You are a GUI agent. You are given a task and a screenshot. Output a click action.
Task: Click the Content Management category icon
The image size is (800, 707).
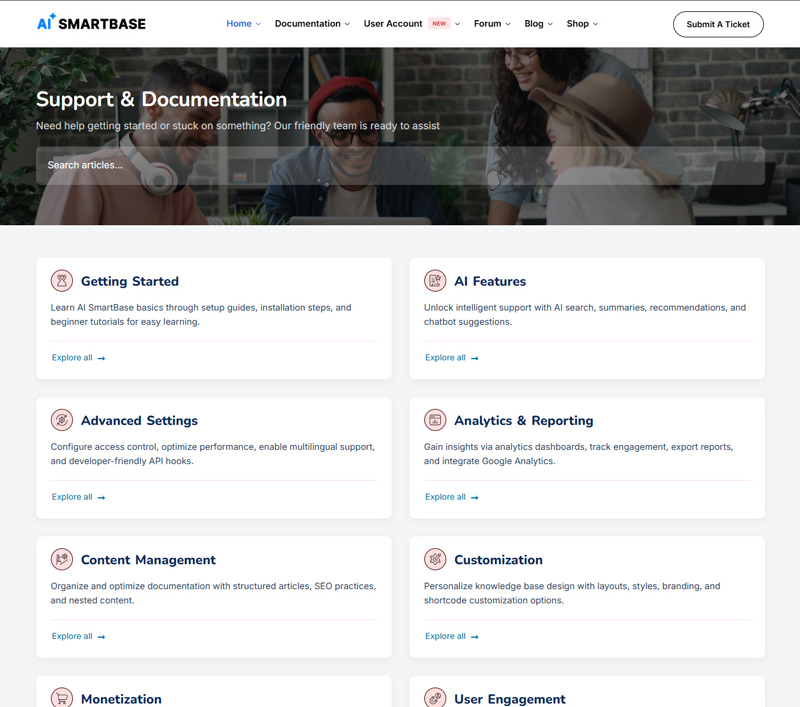(62, 559)
